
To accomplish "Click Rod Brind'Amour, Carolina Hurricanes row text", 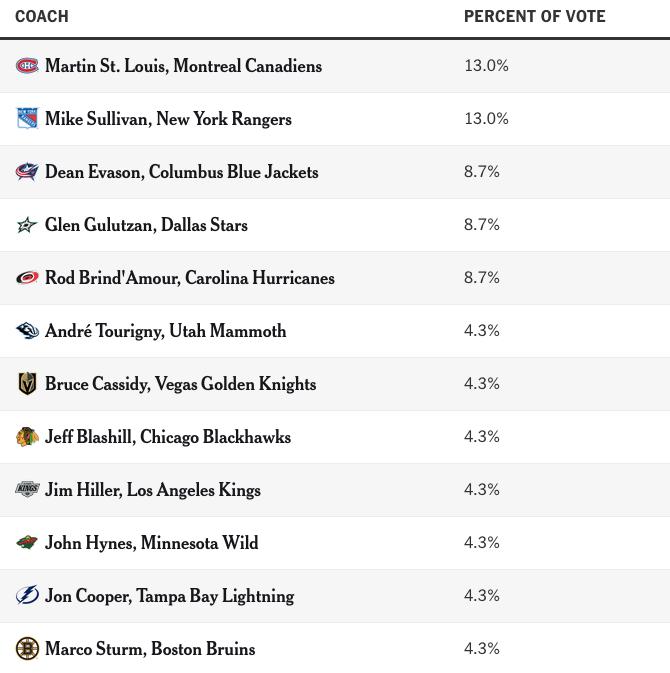I will [x=190, y=278].
